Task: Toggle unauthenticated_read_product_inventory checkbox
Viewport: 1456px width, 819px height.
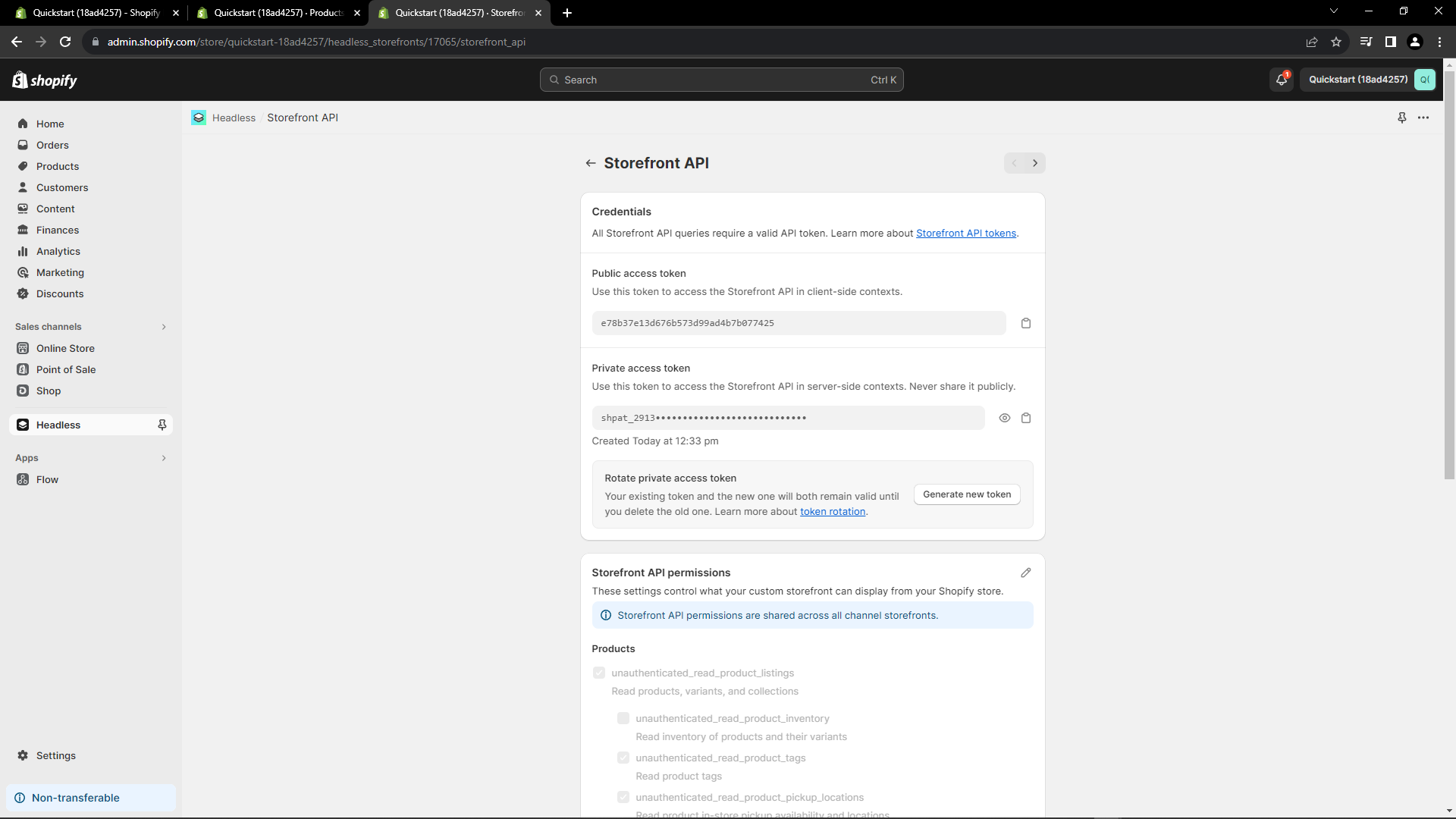Action: pyautogui.click(x=623, y=718)
